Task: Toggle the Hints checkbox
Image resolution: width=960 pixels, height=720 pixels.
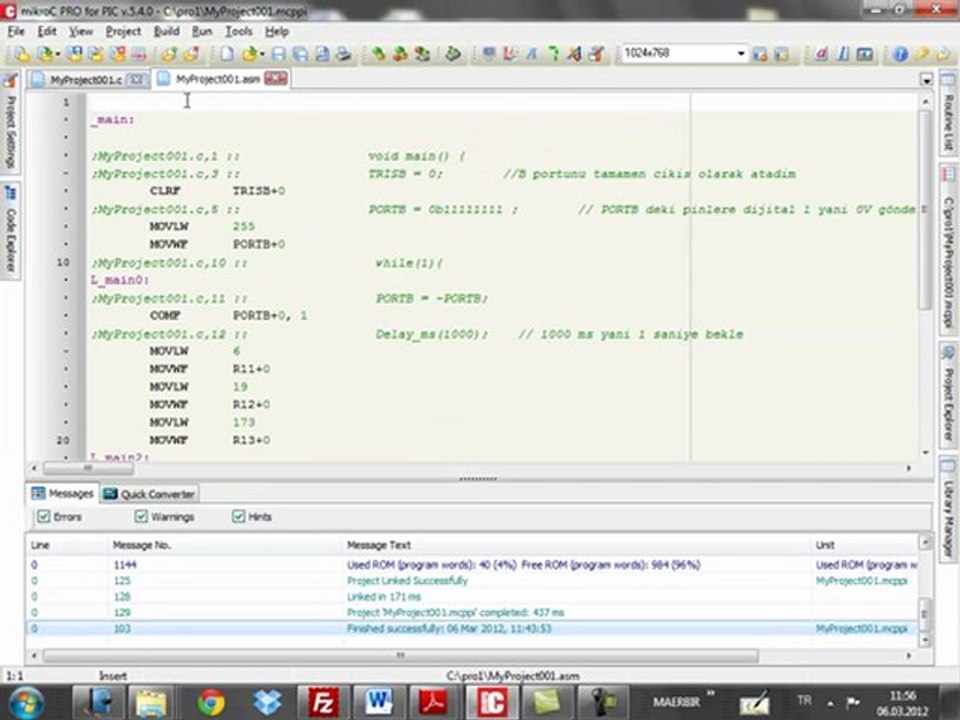Action: pyautogui.click(x=238, y=517)
